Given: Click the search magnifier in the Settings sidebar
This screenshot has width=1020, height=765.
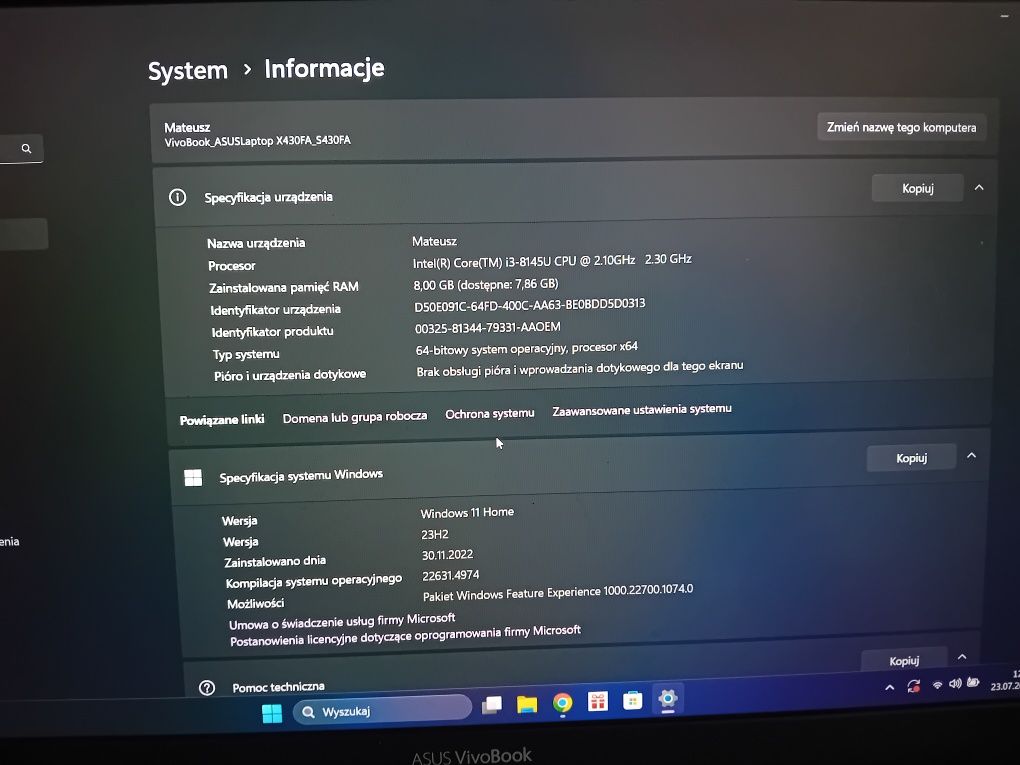Looking at the screenshot, I should pyautogui.click(x=26, y=148).
